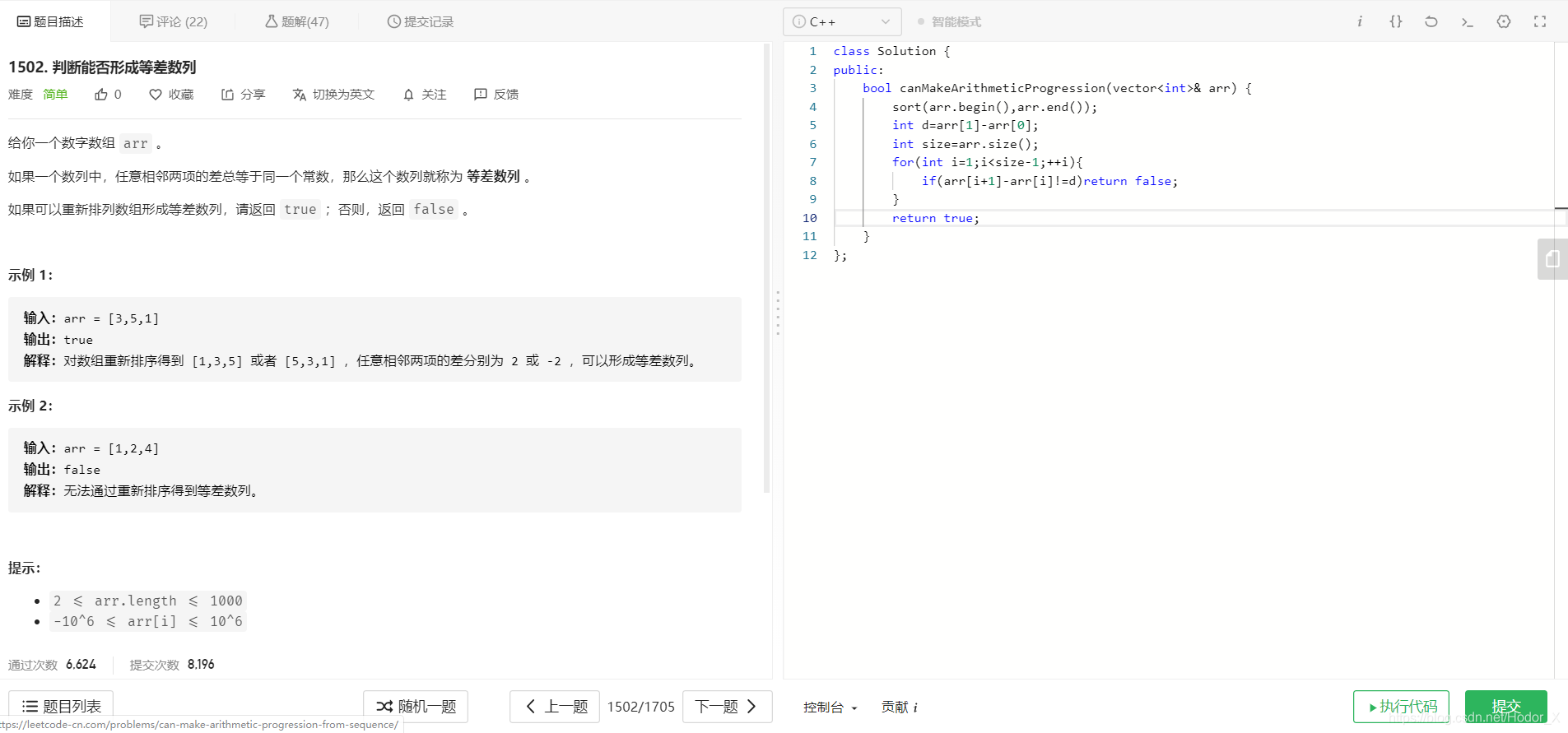Click 'int d=arr[1]-arr[0];' code line
Image resolution: width=1568 pixels, height=733 pixels.
965,125
